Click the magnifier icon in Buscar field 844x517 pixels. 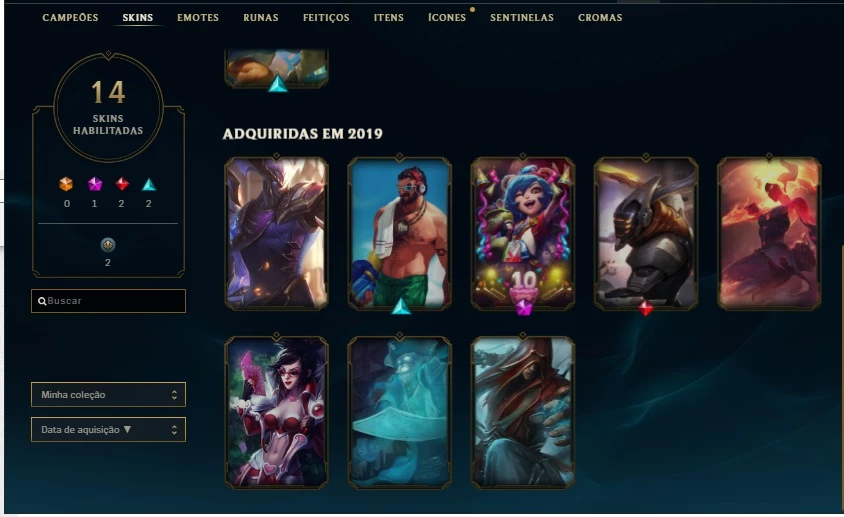click(x=42, y=302)
